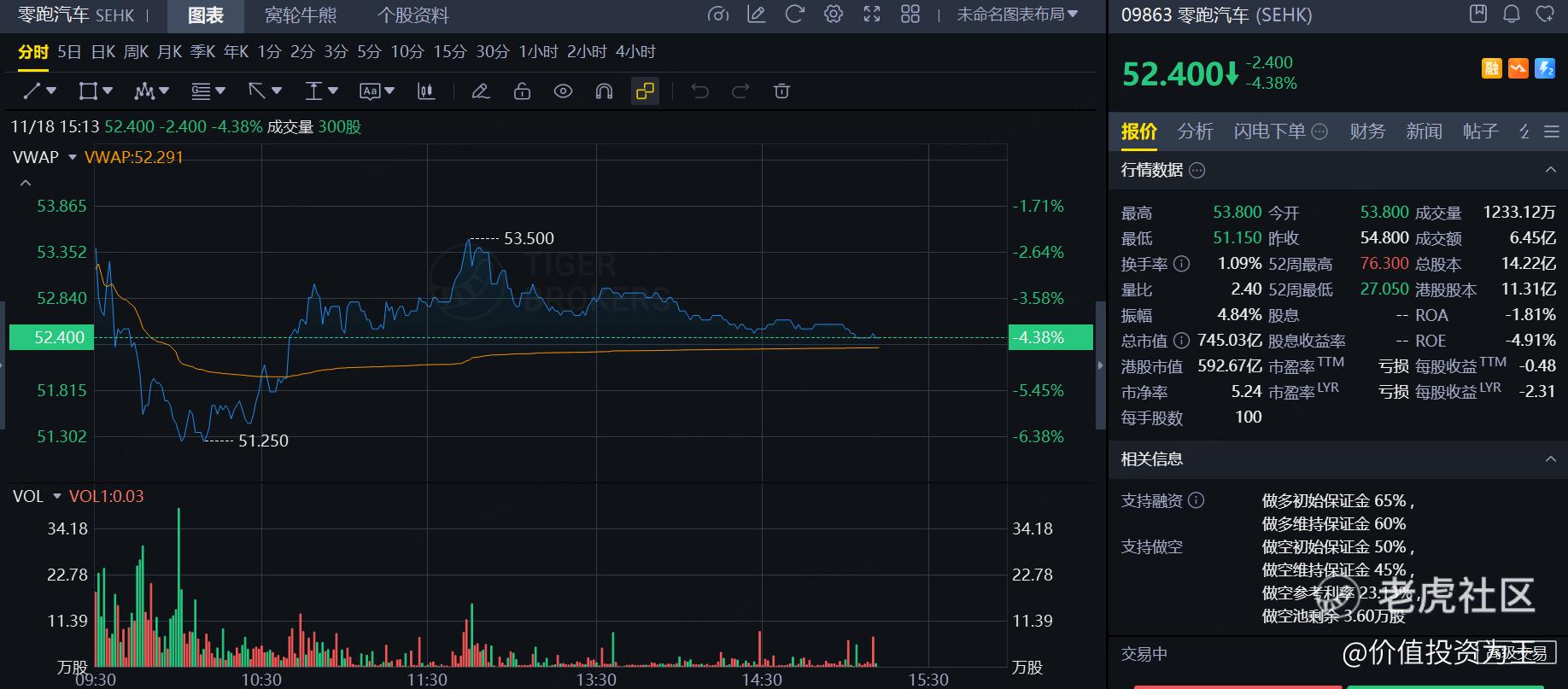Open the 未命名图表布局 layout dropdown

(1016, 15)
